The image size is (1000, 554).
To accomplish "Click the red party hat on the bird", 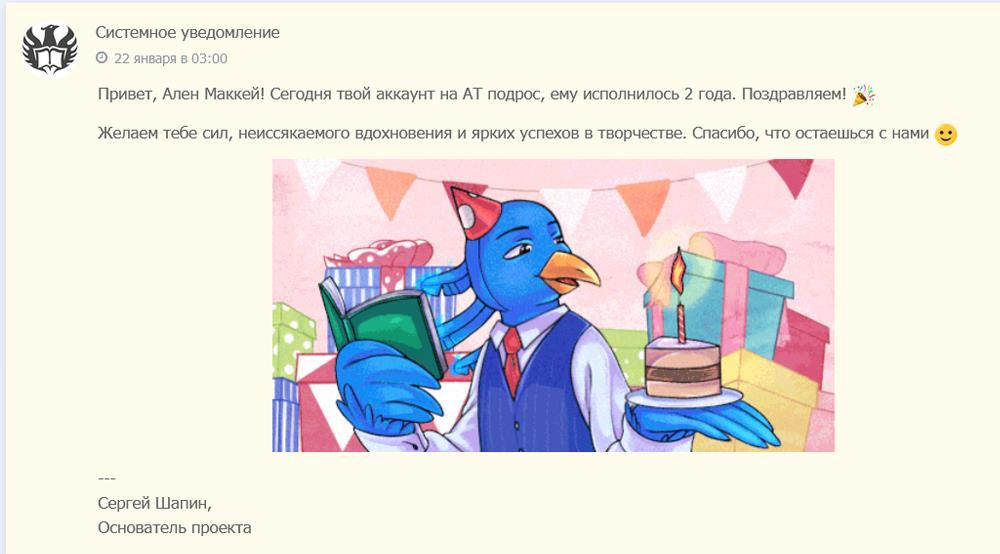I will coord(473,210).
